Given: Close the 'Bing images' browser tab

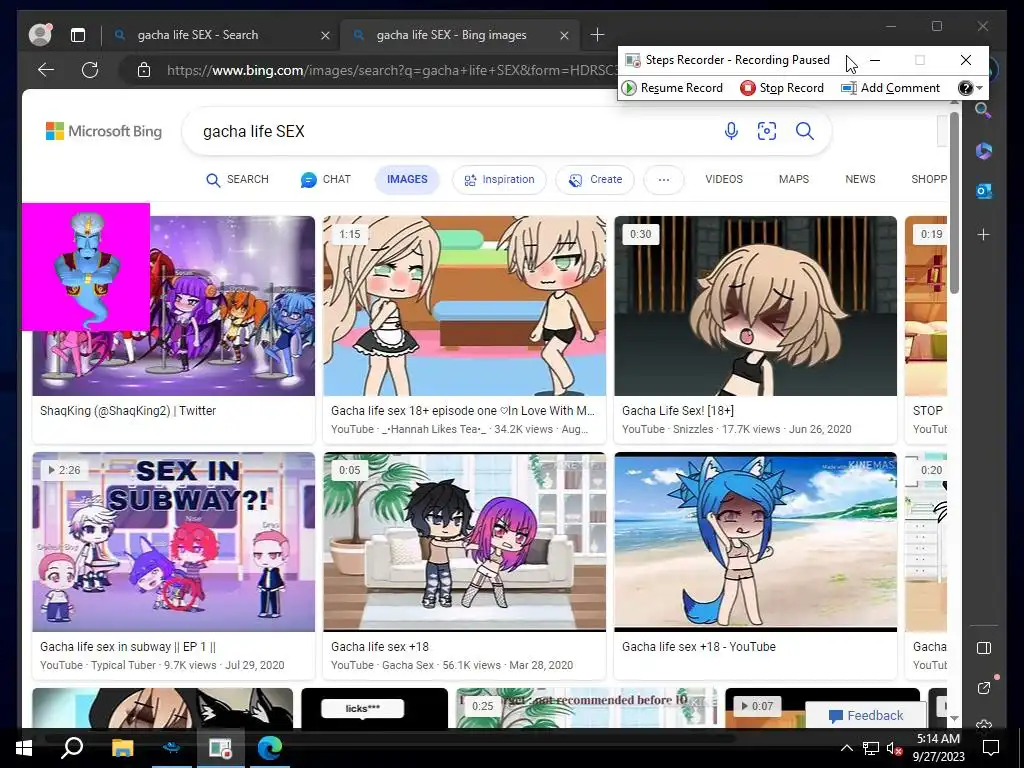Looking at the screenshot, I should click(x=564, y=35).
